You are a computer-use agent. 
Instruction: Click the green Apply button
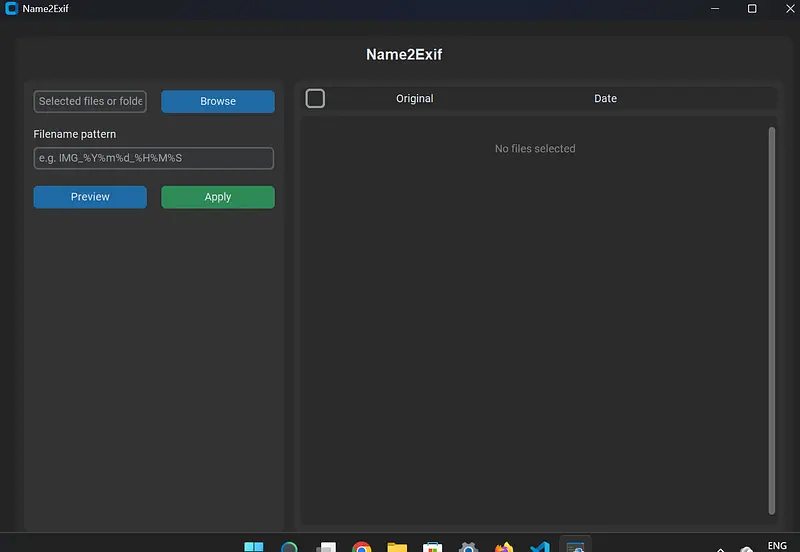pos(218,197)
